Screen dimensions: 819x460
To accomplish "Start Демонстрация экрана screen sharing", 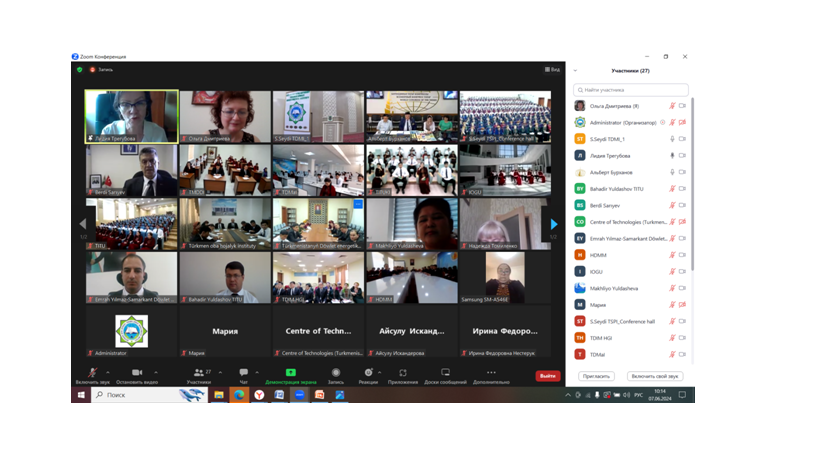I will click(290, 372).
